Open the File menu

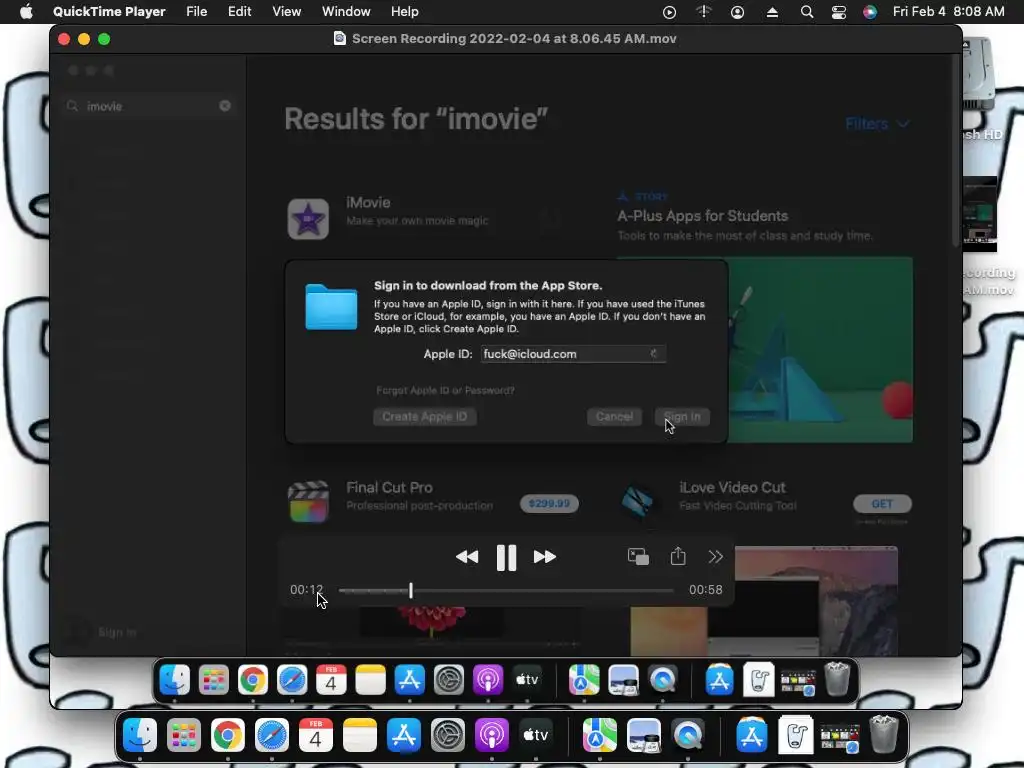pyautogui.click(x=197, y=12)
